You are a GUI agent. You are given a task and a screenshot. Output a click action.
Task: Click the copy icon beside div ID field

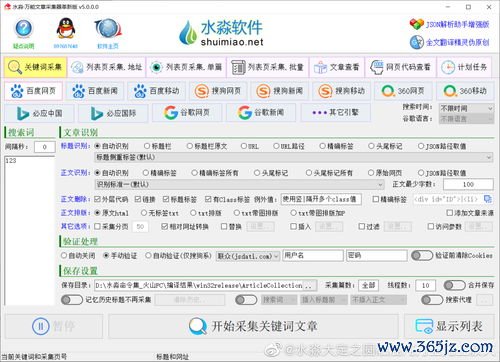pyautogui.click(x=488, y=199)
